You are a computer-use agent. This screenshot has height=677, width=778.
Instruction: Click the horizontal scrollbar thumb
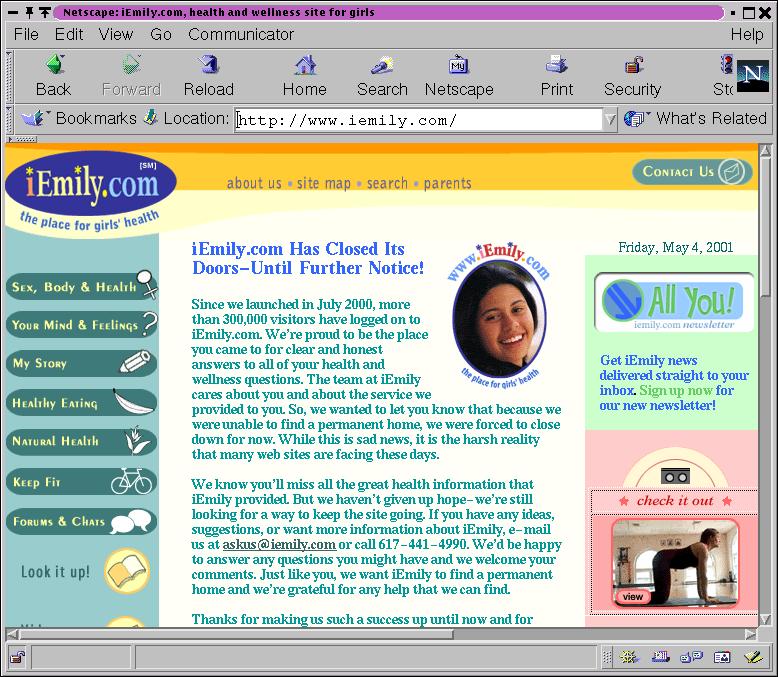point(236,634)
